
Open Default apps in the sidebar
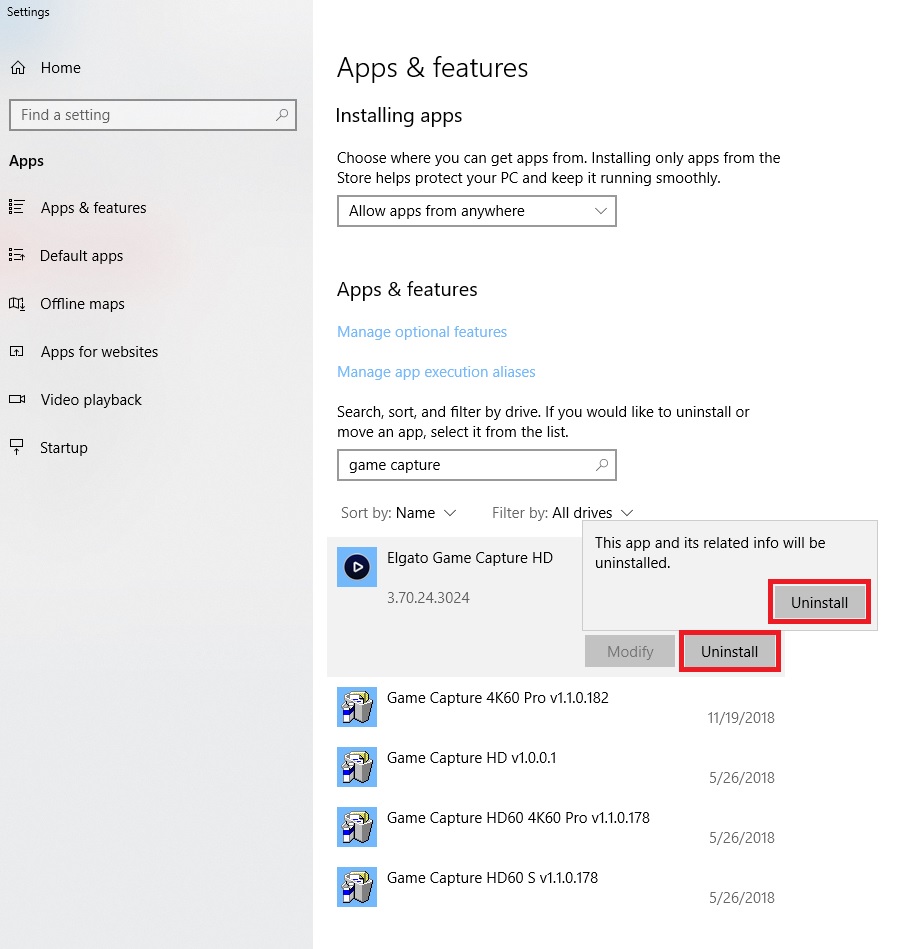pyautogui.click(x=81, y=256)
